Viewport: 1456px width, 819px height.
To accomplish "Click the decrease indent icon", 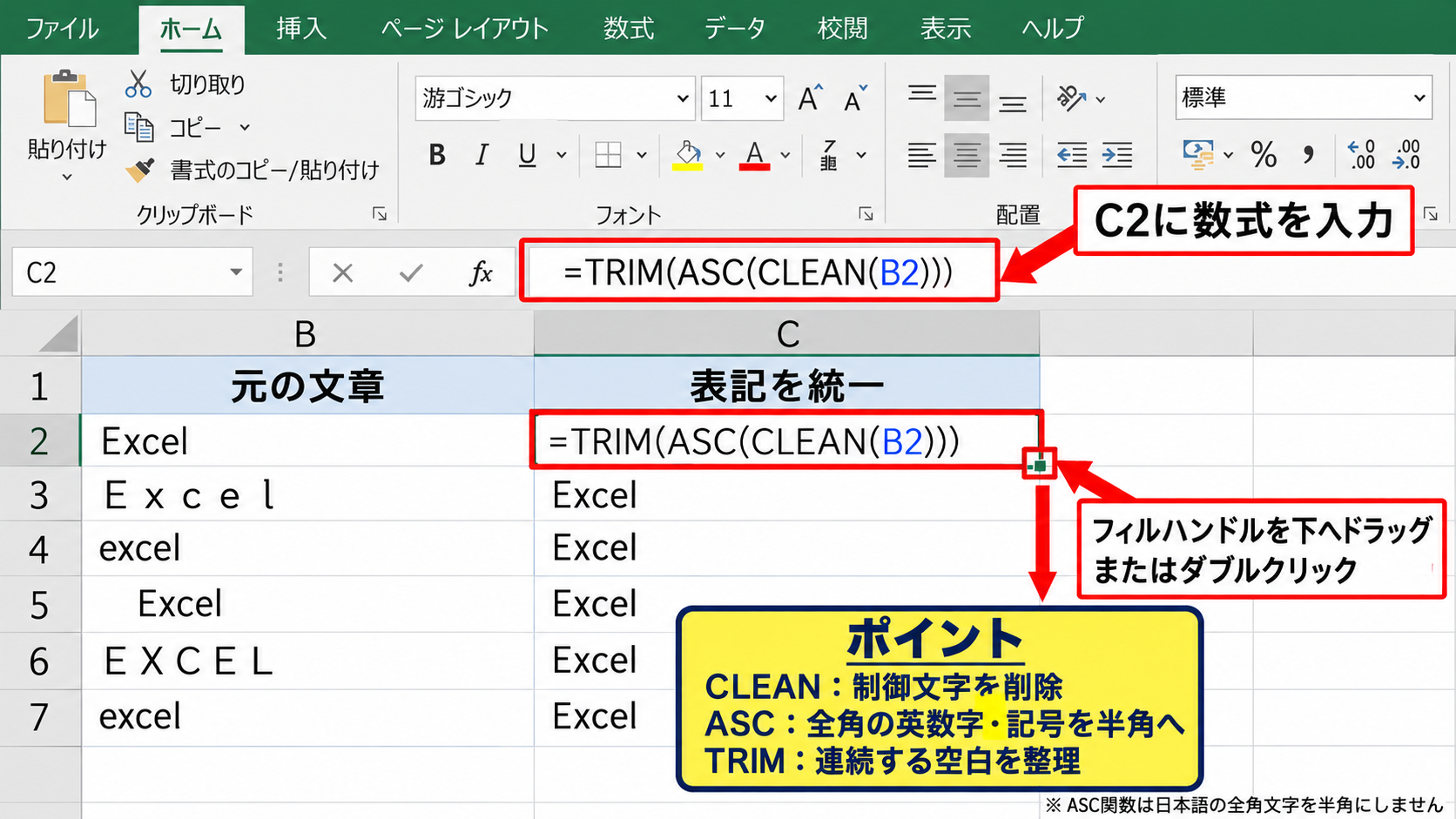I will click(1071, 155).
